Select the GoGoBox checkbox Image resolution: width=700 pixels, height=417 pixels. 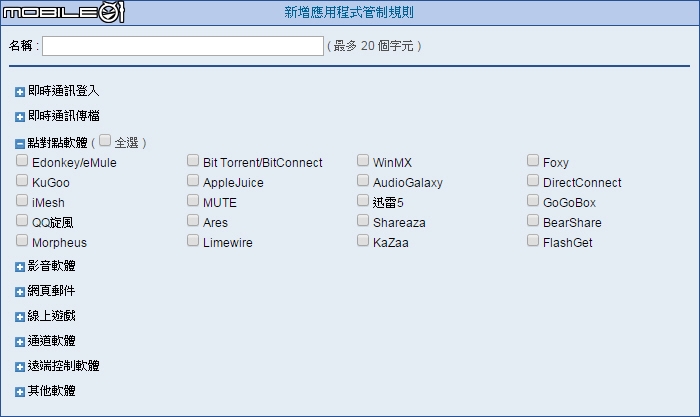[x=533, y=200]
